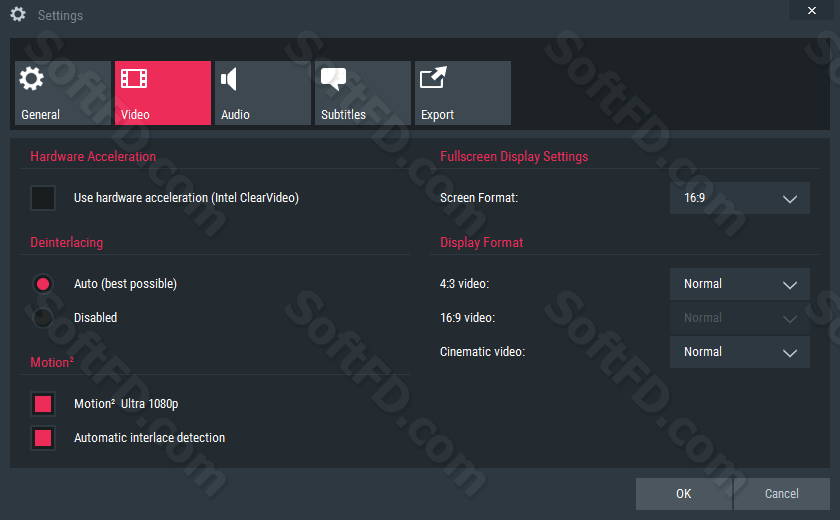The image size is (840, 520).
Task: Select Disabled deinterlacing option
Action: point(43,318)
